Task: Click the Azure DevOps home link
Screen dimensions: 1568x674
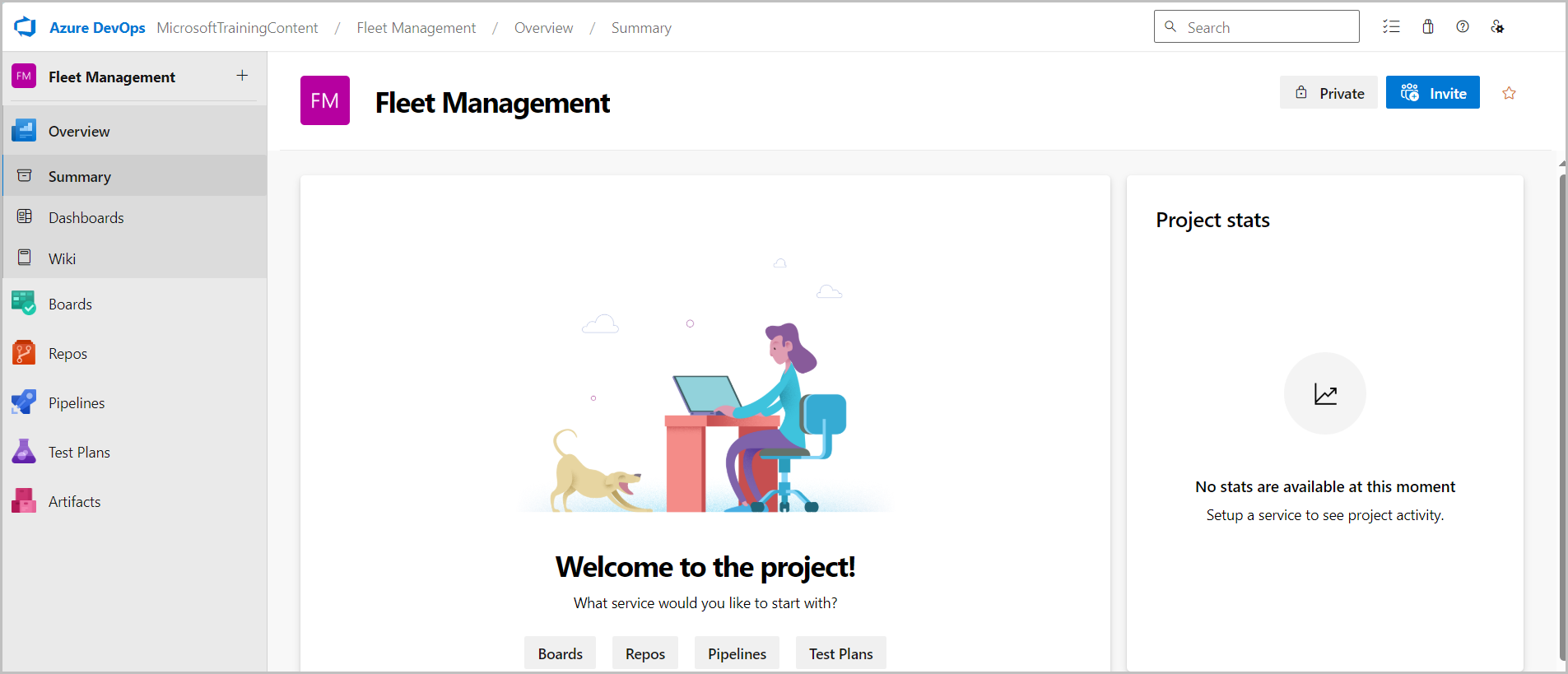Action: 97,28
